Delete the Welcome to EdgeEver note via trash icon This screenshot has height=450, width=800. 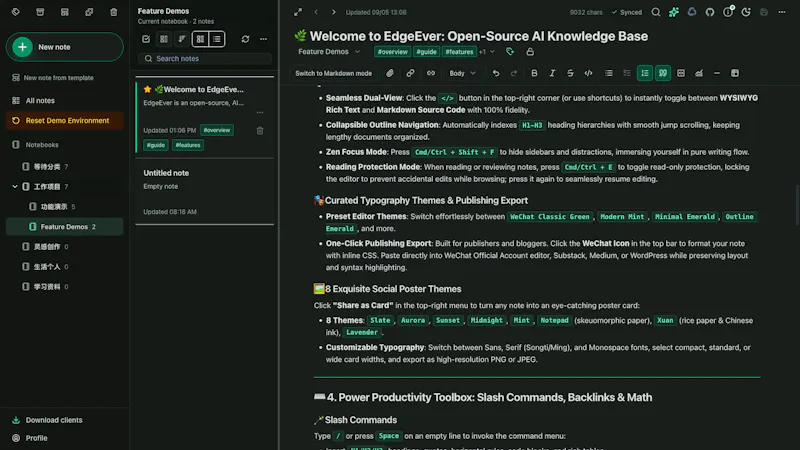[260, 131]
